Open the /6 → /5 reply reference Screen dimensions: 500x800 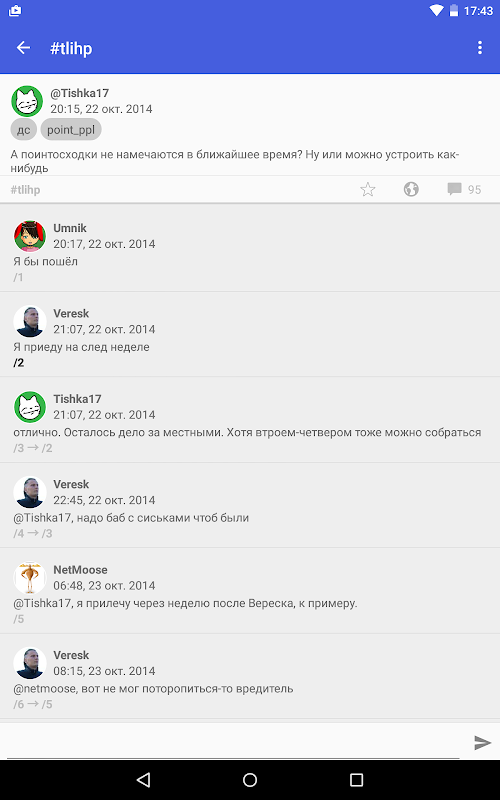point(33,704)
